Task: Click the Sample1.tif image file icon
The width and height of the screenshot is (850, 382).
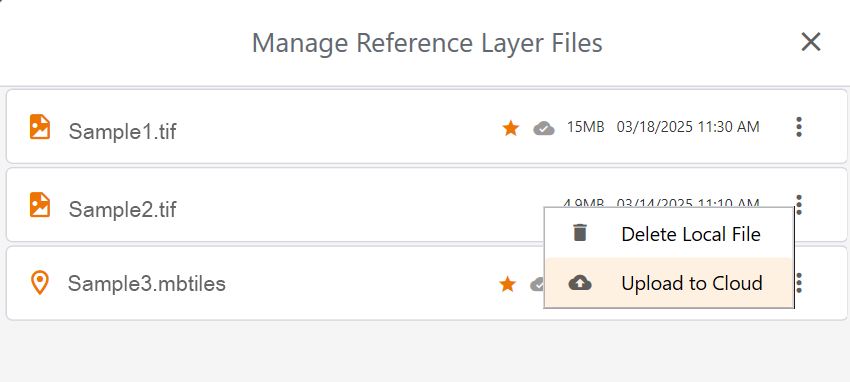Action: [40, 127]
